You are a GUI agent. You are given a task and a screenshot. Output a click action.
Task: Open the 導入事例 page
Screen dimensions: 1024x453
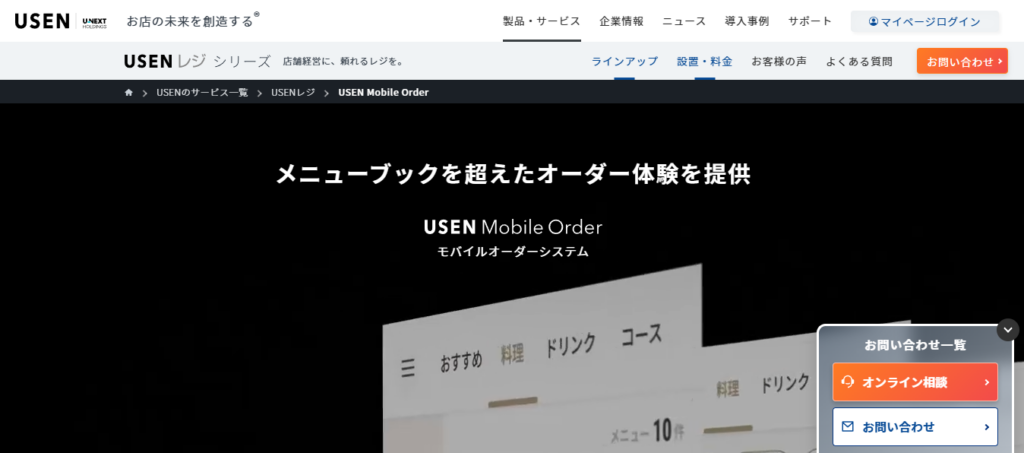coord(747,21)
